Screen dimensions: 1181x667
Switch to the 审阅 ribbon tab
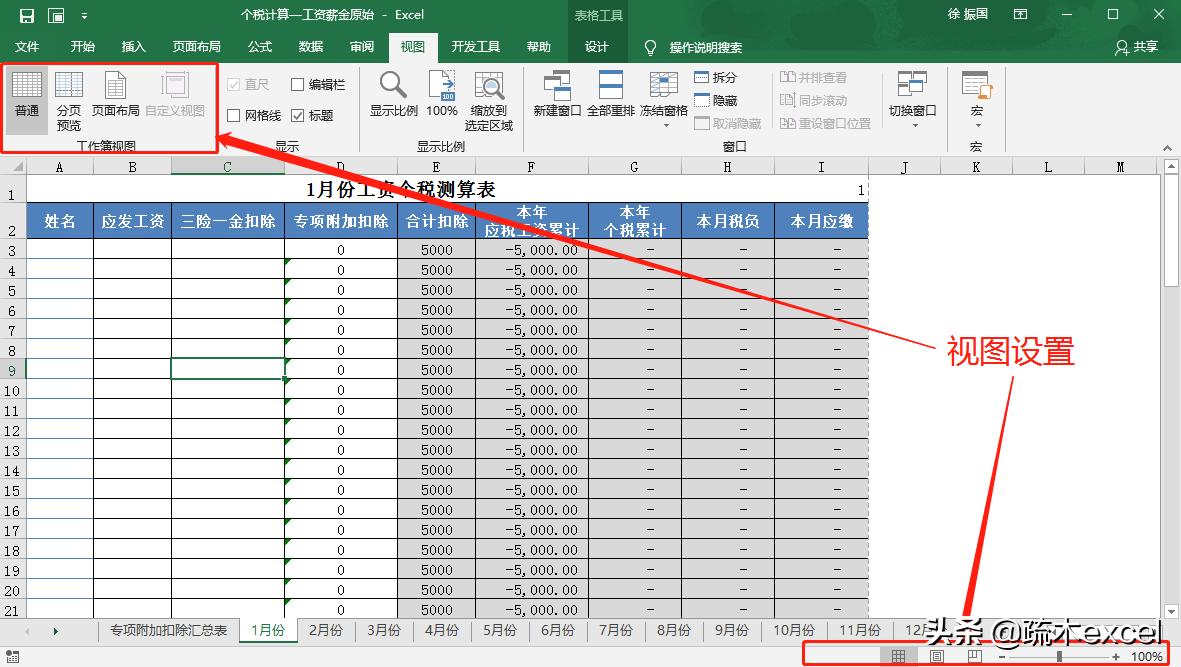(x=361, y=46)
